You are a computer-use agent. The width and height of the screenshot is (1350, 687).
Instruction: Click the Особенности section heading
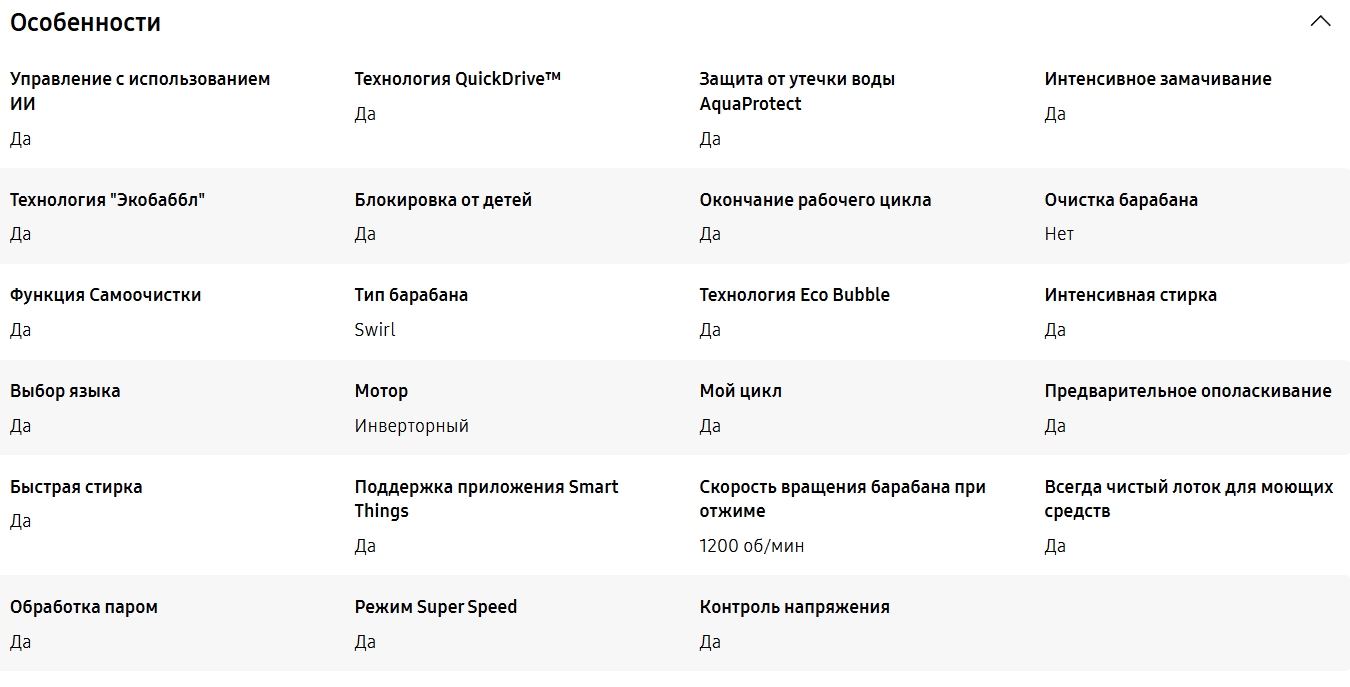click(85, 22)
